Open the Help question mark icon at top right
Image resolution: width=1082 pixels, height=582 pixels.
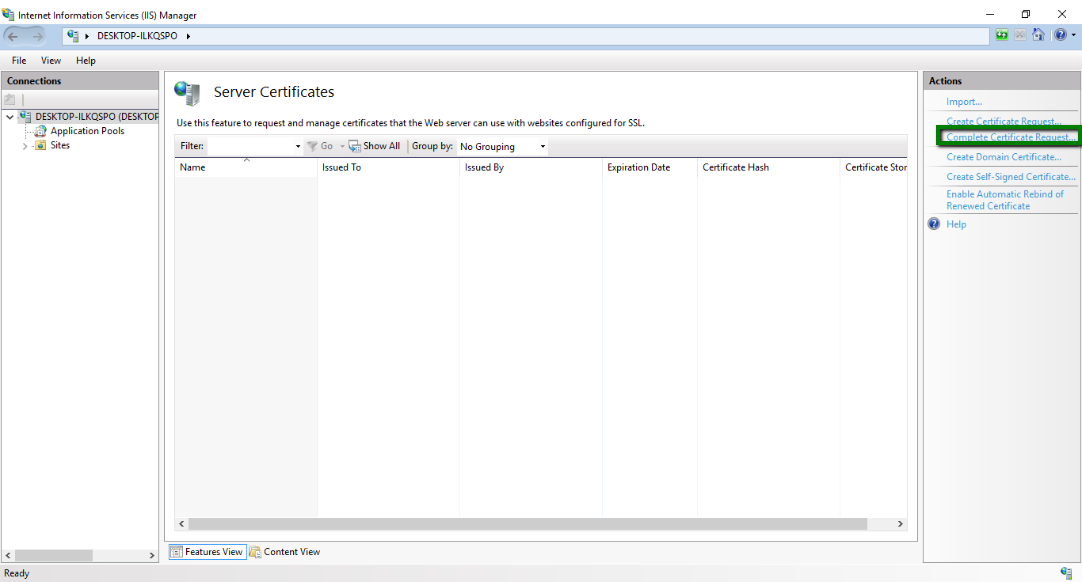click(x=1060, y=35)
